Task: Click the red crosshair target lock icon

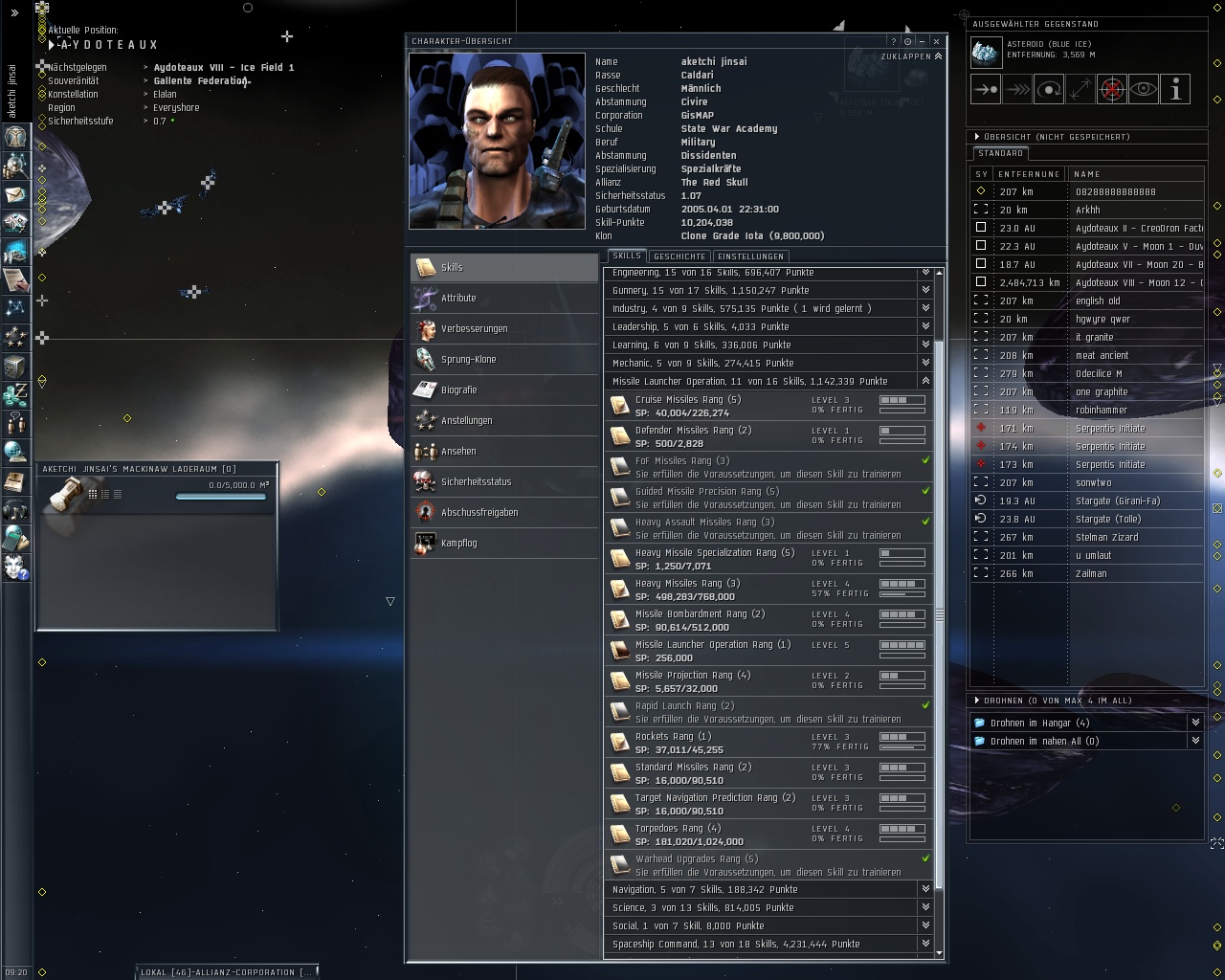Action: point(1112,89)
